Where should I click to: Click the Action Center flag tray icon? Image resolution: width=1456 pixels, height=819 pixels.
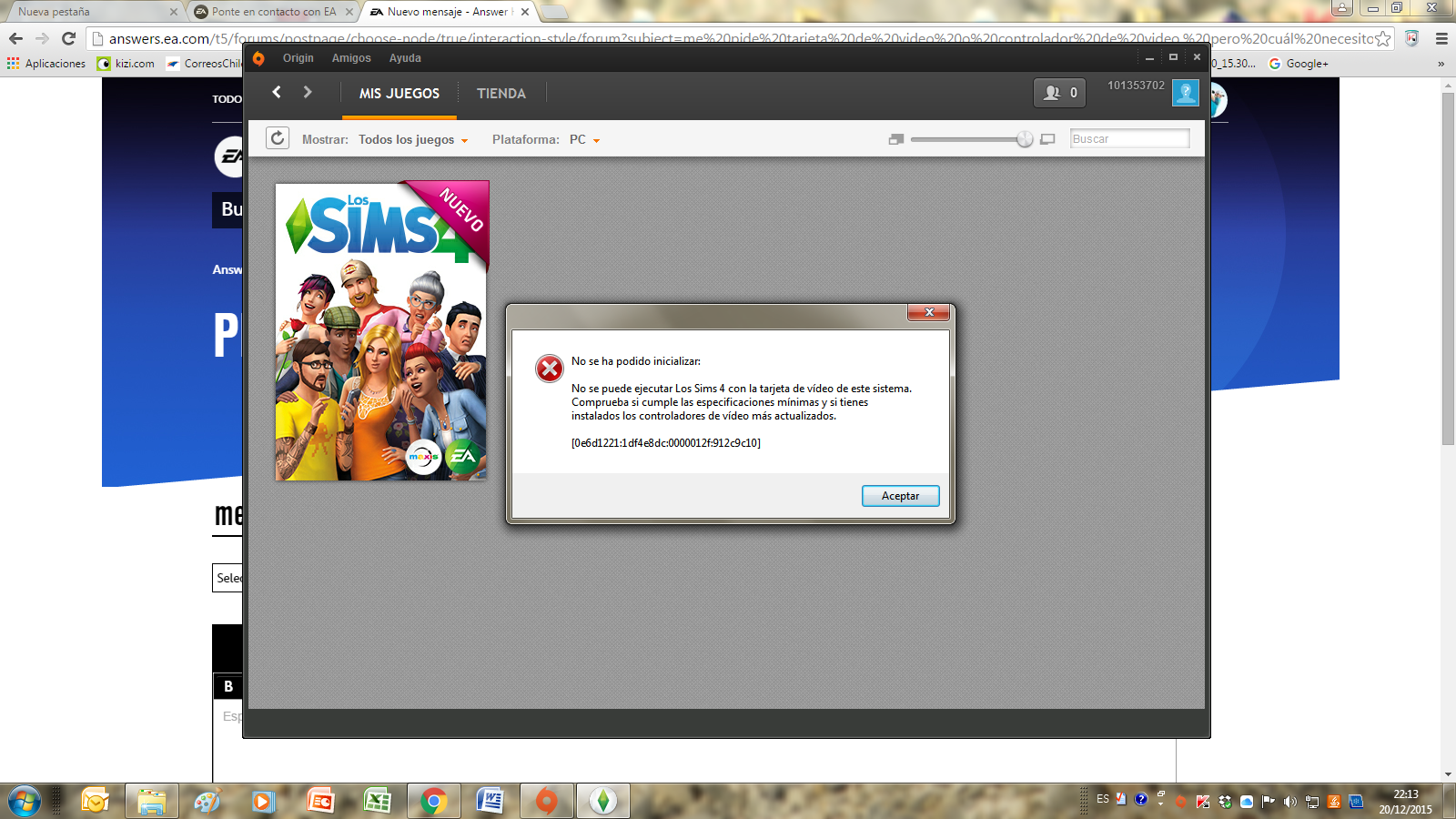1268,802
